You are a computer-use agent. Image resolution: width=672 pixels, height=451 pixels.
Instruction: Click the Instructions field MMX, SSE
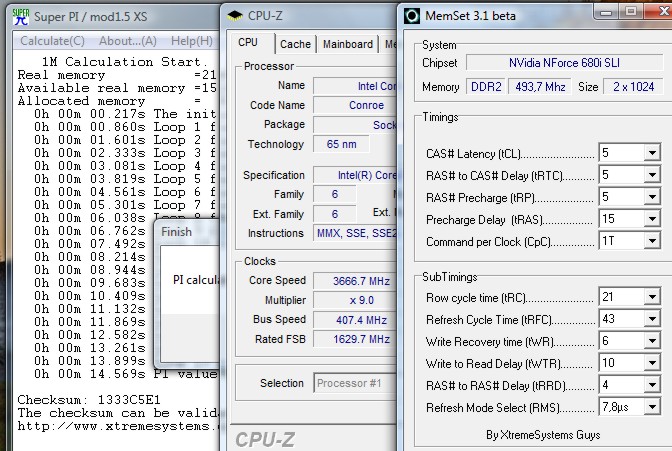tap(355, 233)
